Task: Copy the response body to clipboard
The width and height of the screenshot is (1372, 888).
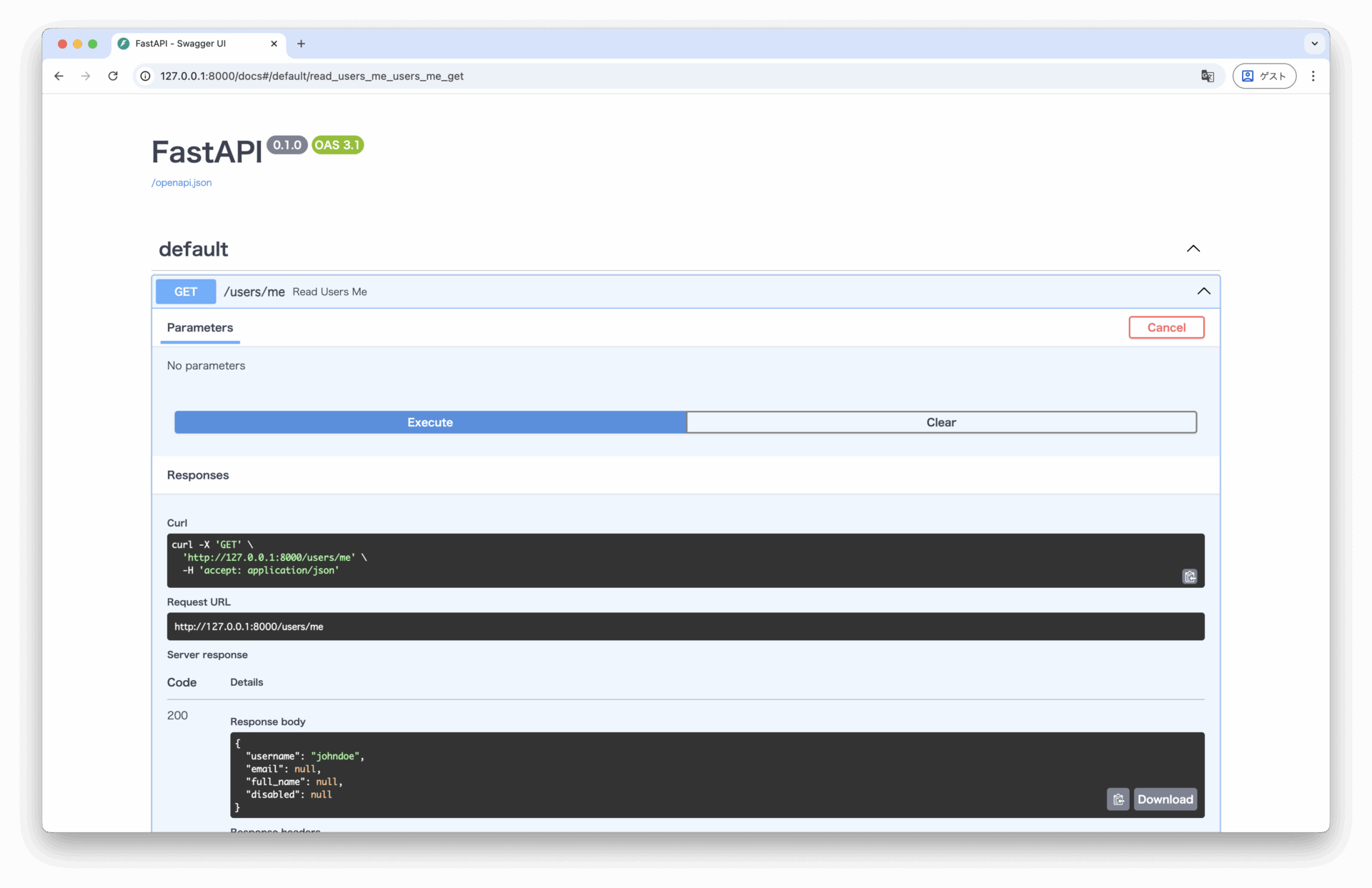Action: coord(1118,799)
